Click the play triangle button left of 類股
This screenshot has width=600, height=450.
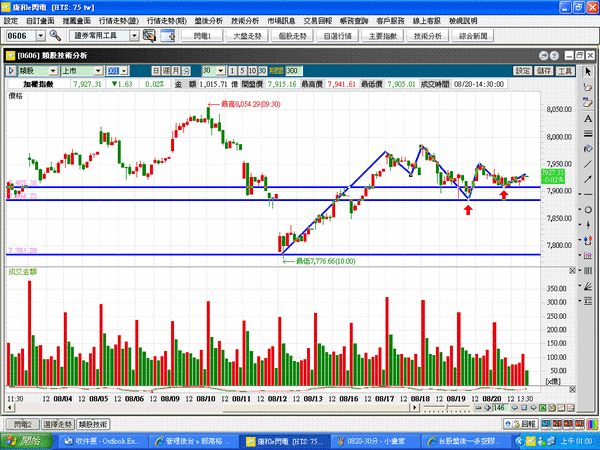click(11, 71)
